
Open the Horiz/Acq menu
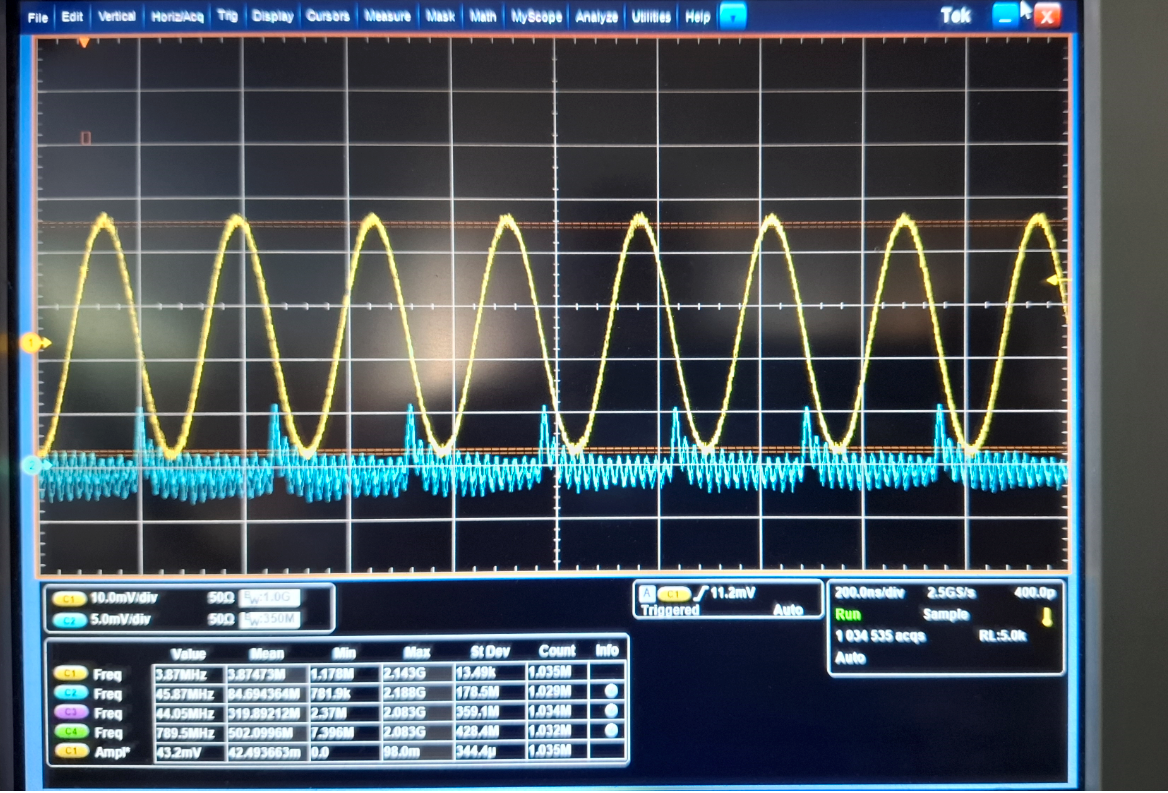point(177,16)
